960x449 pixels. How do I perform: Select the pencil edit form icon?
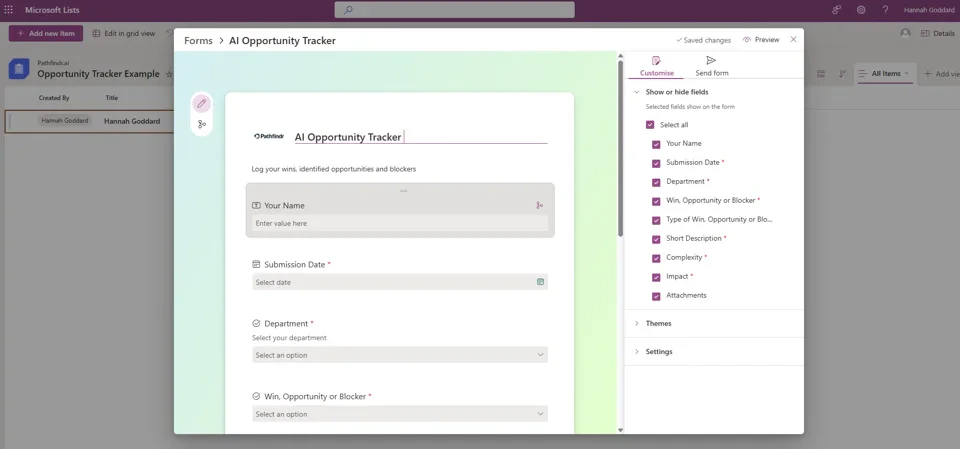201,104
